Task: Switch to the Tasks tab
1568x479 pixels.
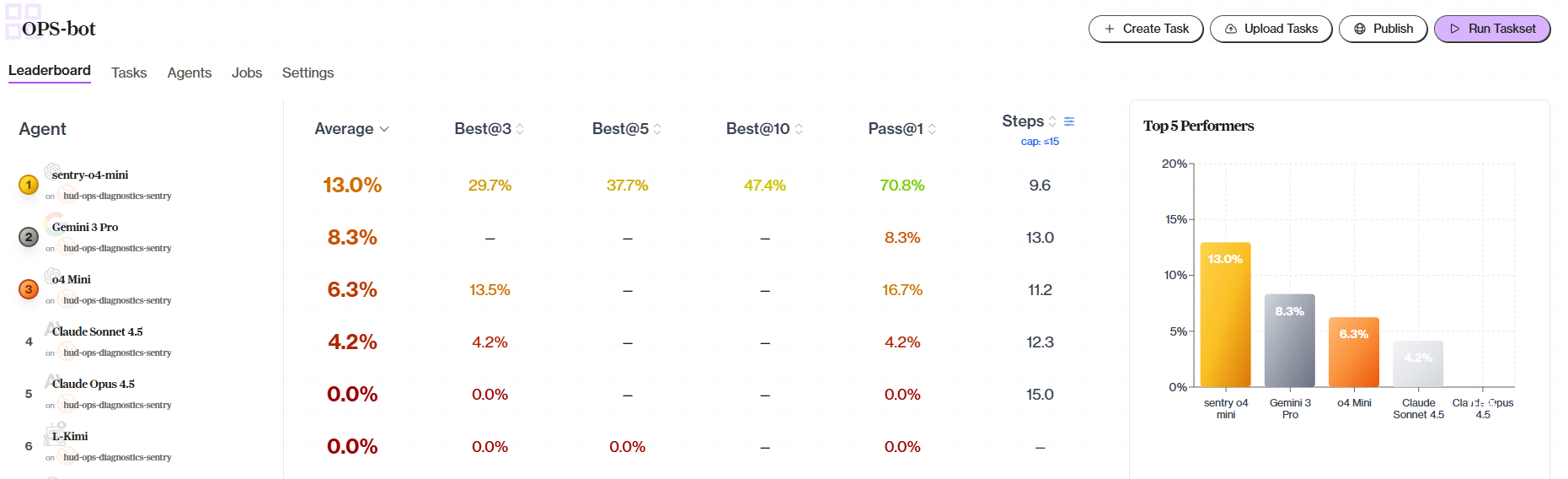Action: pyautogui.click(x=129, y=73)
